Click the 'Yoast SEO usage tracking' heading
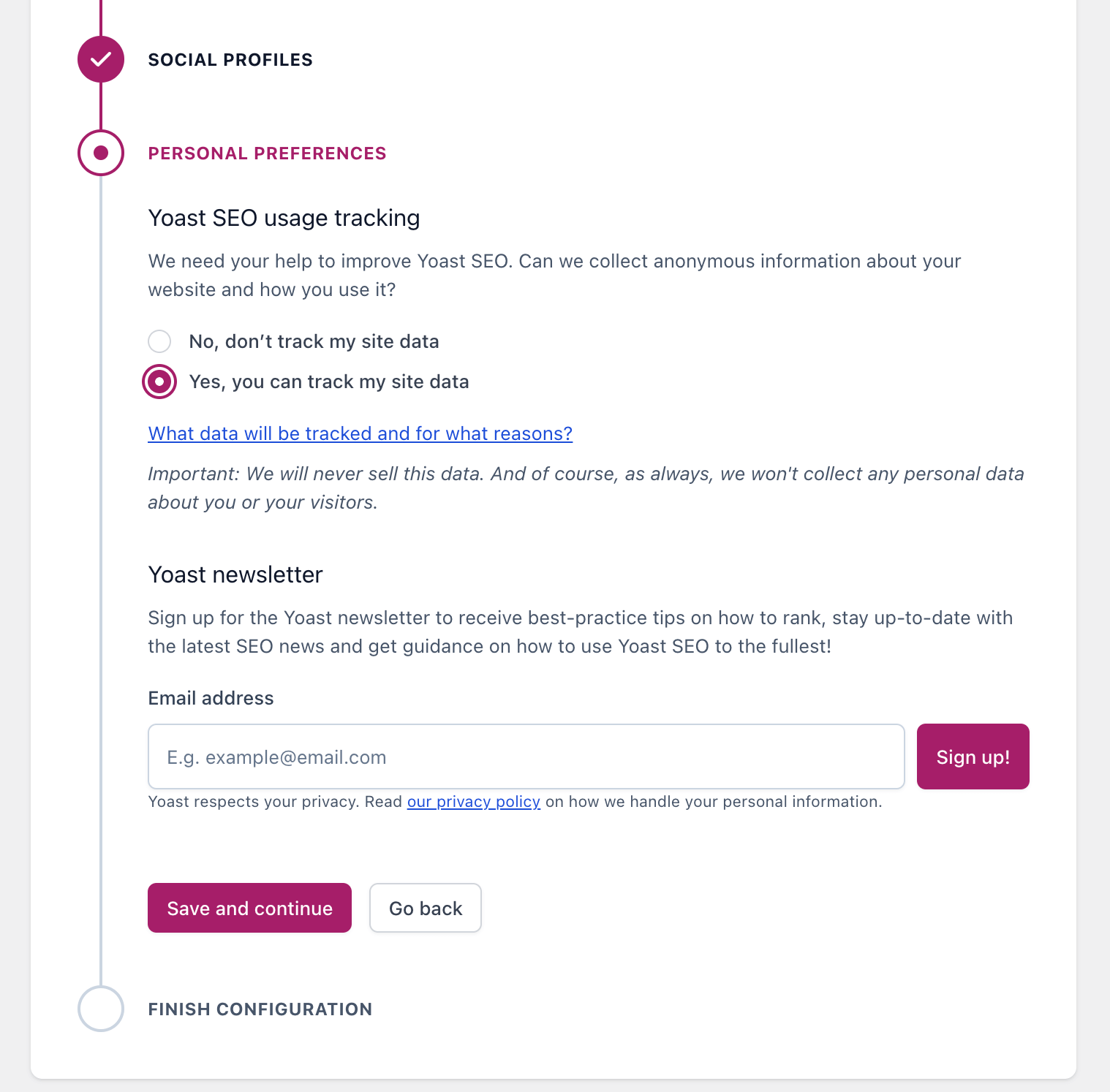 pyautogui.click(x=284, y=217)
